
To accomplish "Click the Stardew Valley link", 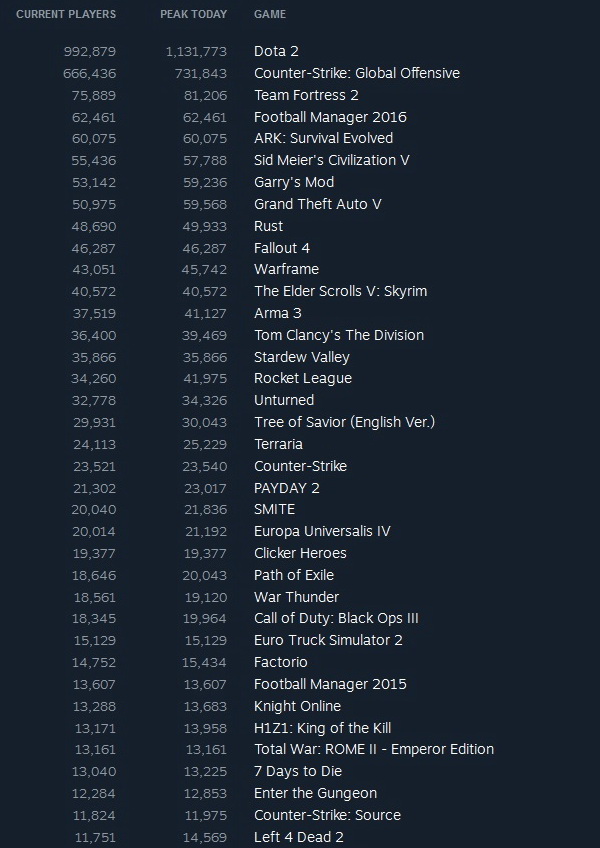I will pyautogui.click(x=302, y=357).
